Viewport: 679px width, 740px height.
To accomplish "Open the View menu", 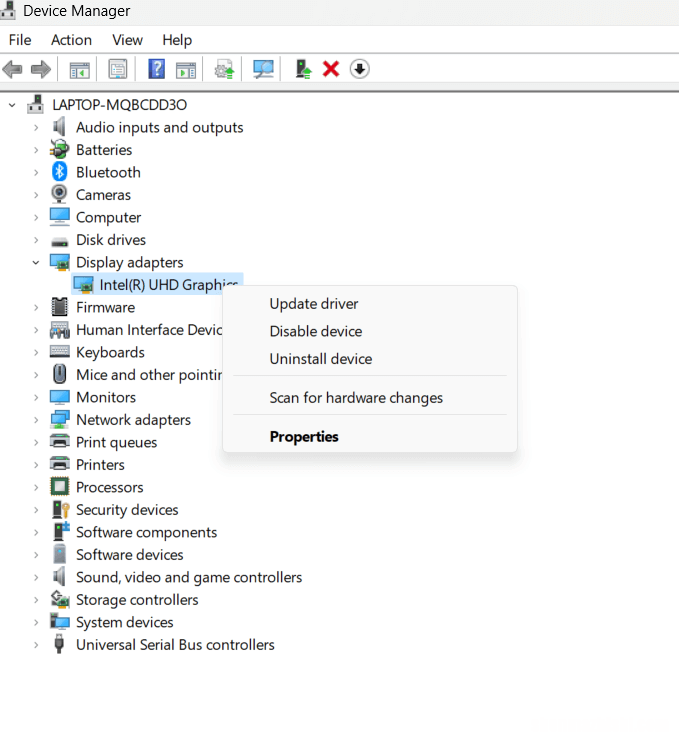I will [127, 40].
